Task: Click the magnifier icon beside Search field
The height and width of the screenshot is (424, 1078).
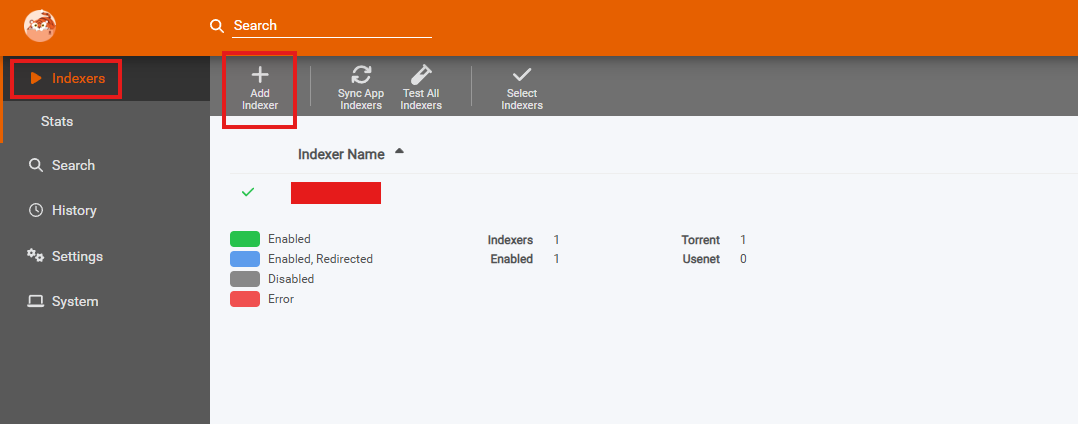Action: [x=217, y=25]
